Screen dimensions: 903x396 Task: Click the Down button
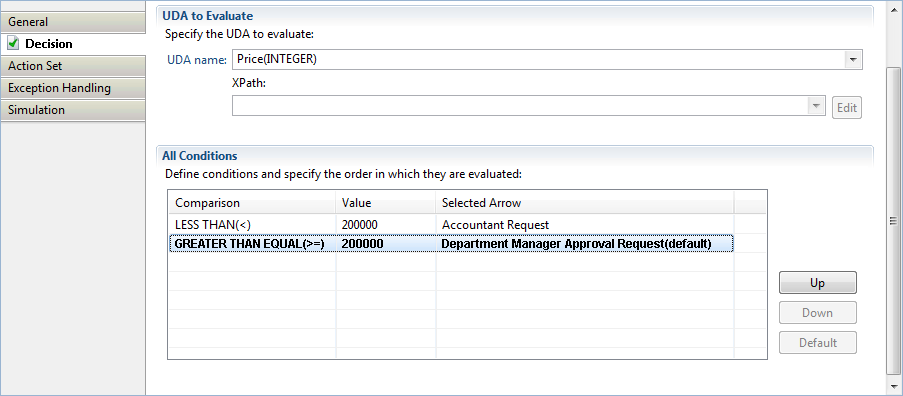point(818,313)
